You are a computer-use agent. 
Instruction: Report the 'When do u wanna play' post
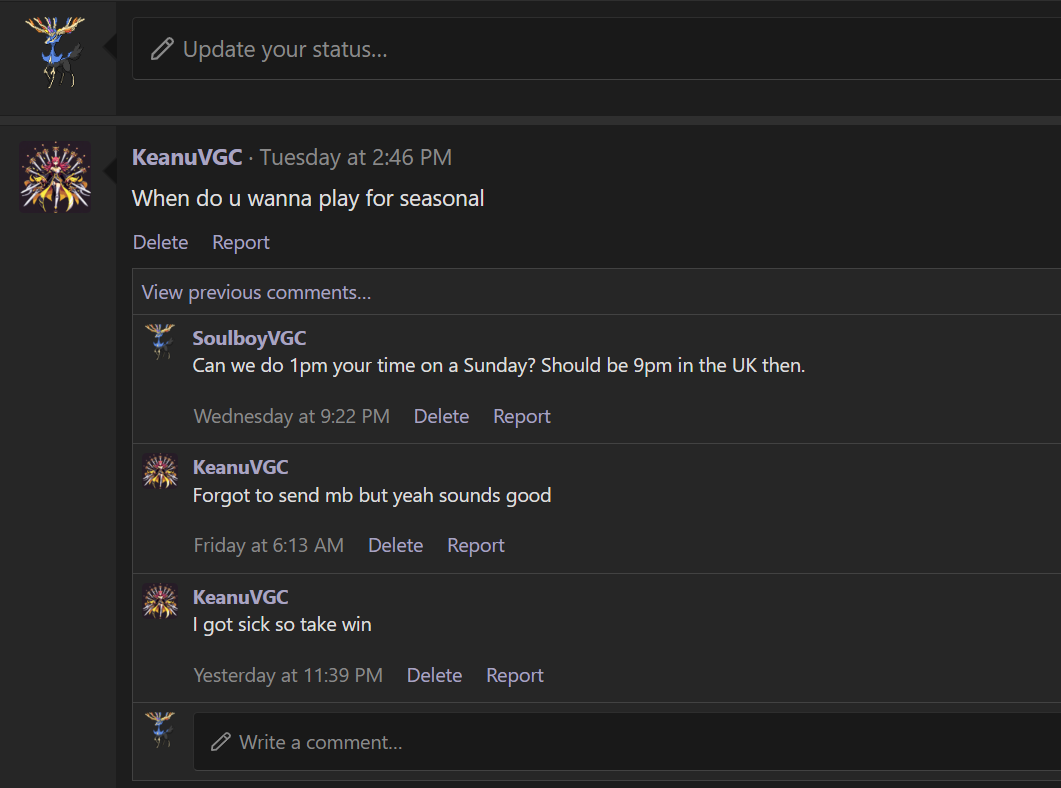tap(241, 242)
